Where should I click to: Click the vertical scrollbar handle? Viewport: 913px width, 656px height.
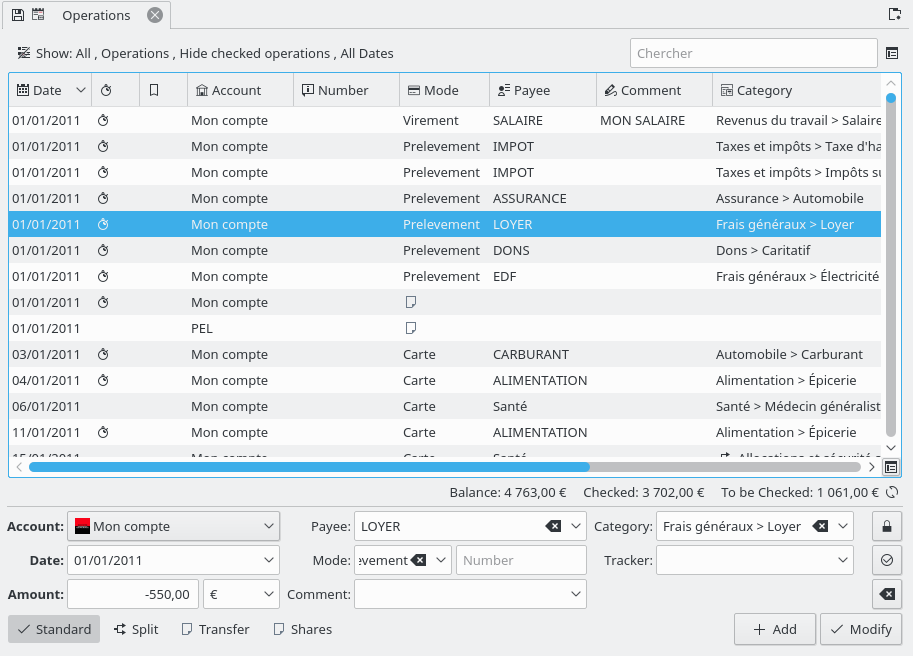[x=890, y=98]
